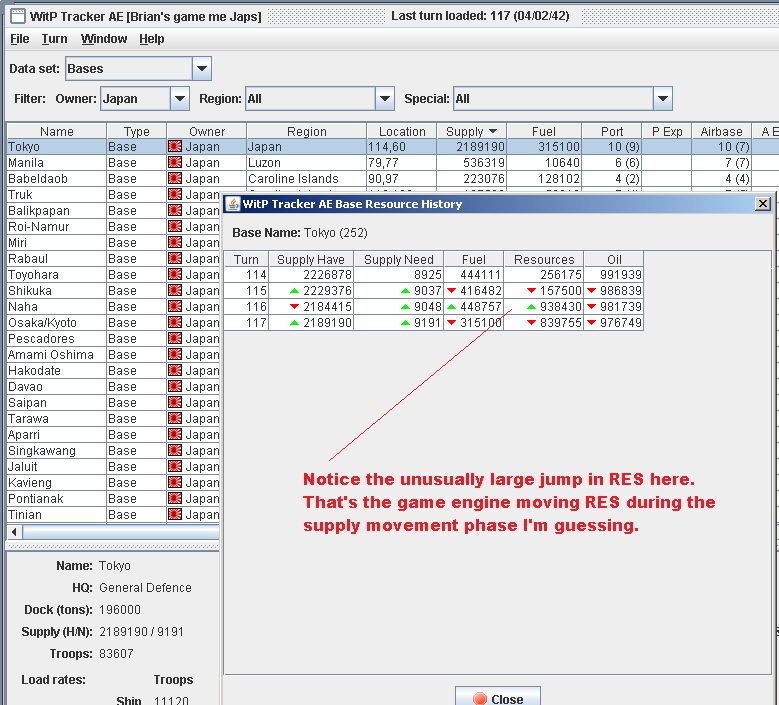Select the Hakodate base row
779x705 pixels.
(x=113, y=371)
